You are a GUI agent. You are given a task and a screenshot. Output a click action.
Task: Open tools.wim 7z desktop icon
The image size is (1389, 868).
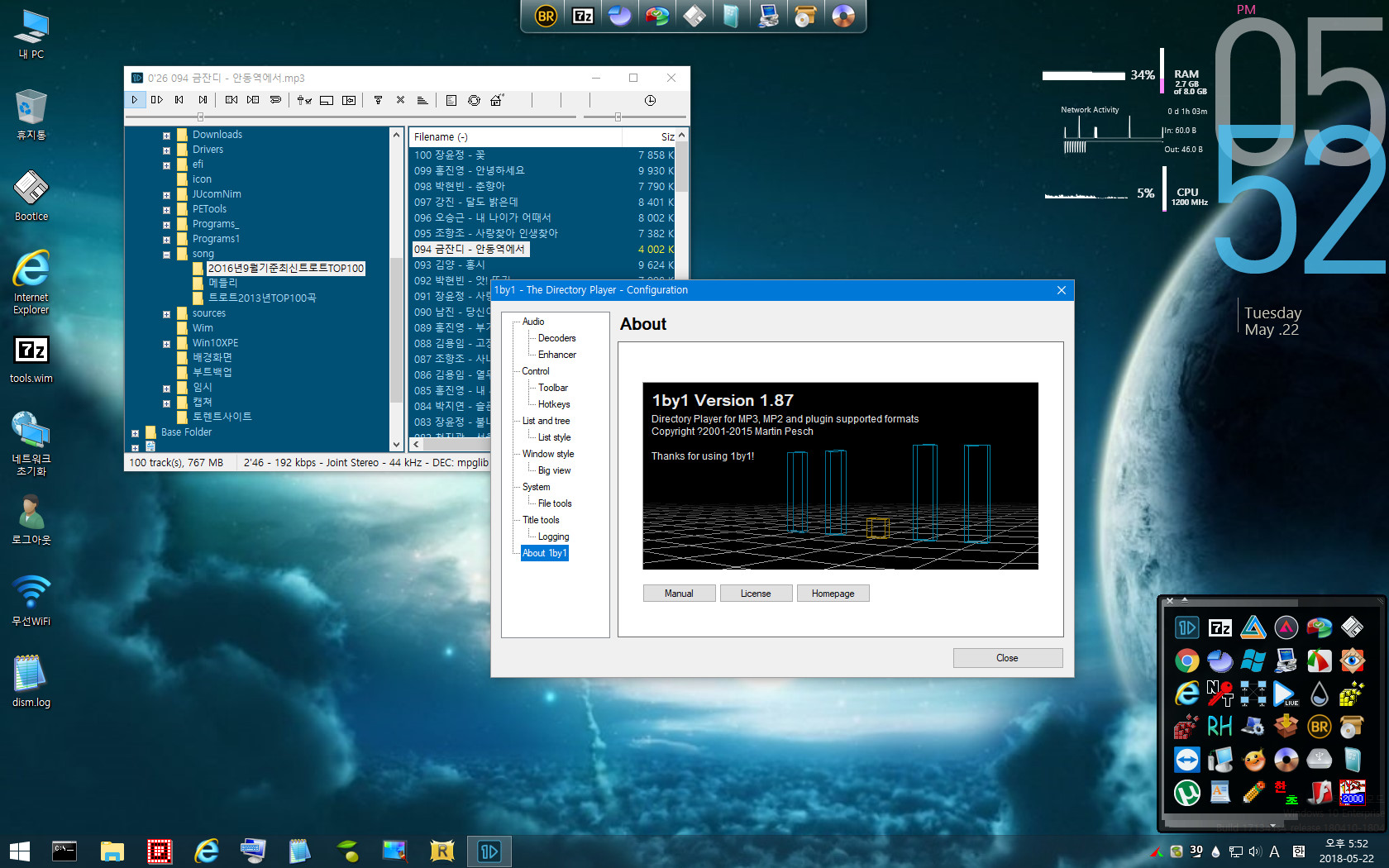[x=31, y=359]
